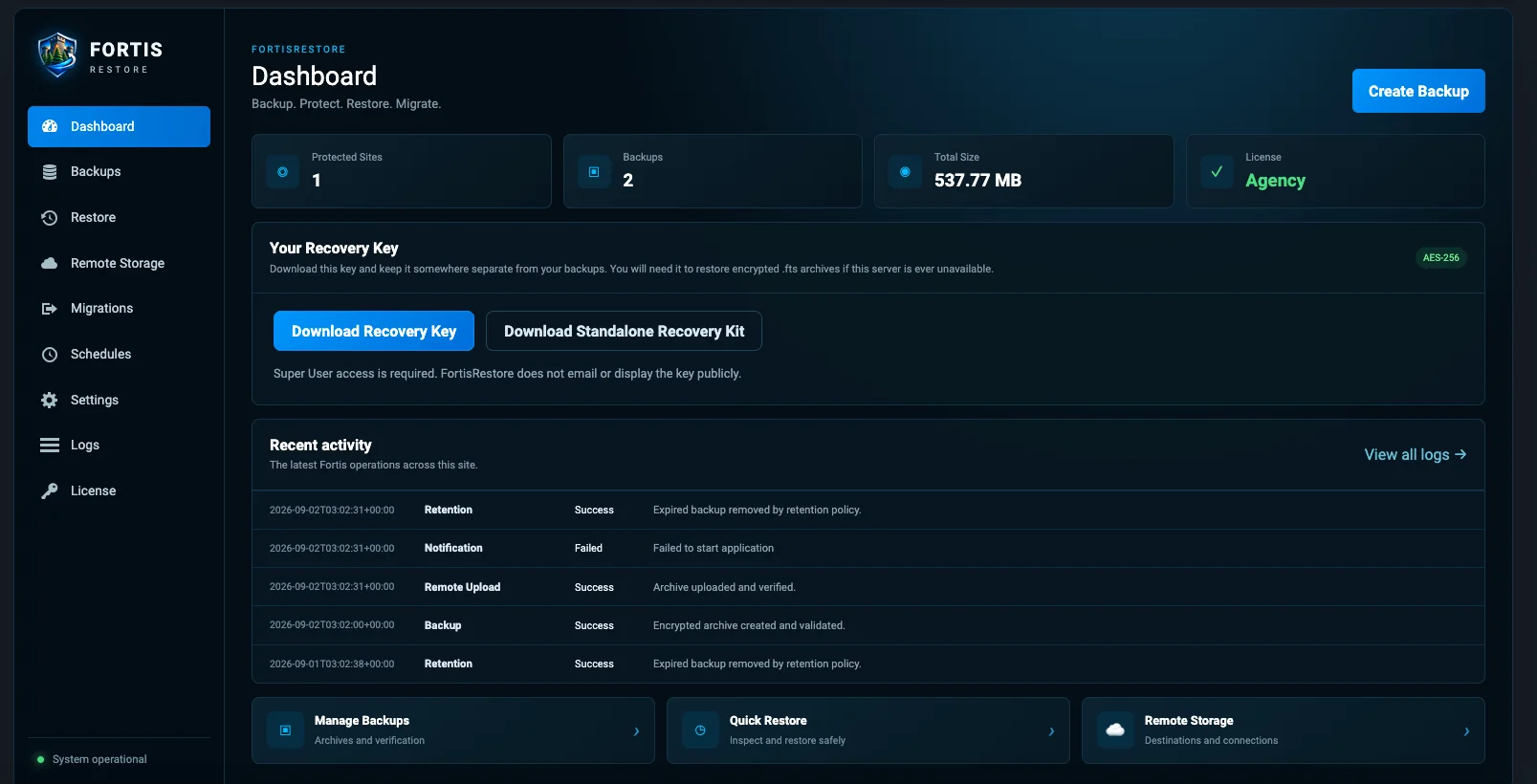Click Success status in Remote Upload row
The image size is (1537, 784).
[x=594, y=587]
